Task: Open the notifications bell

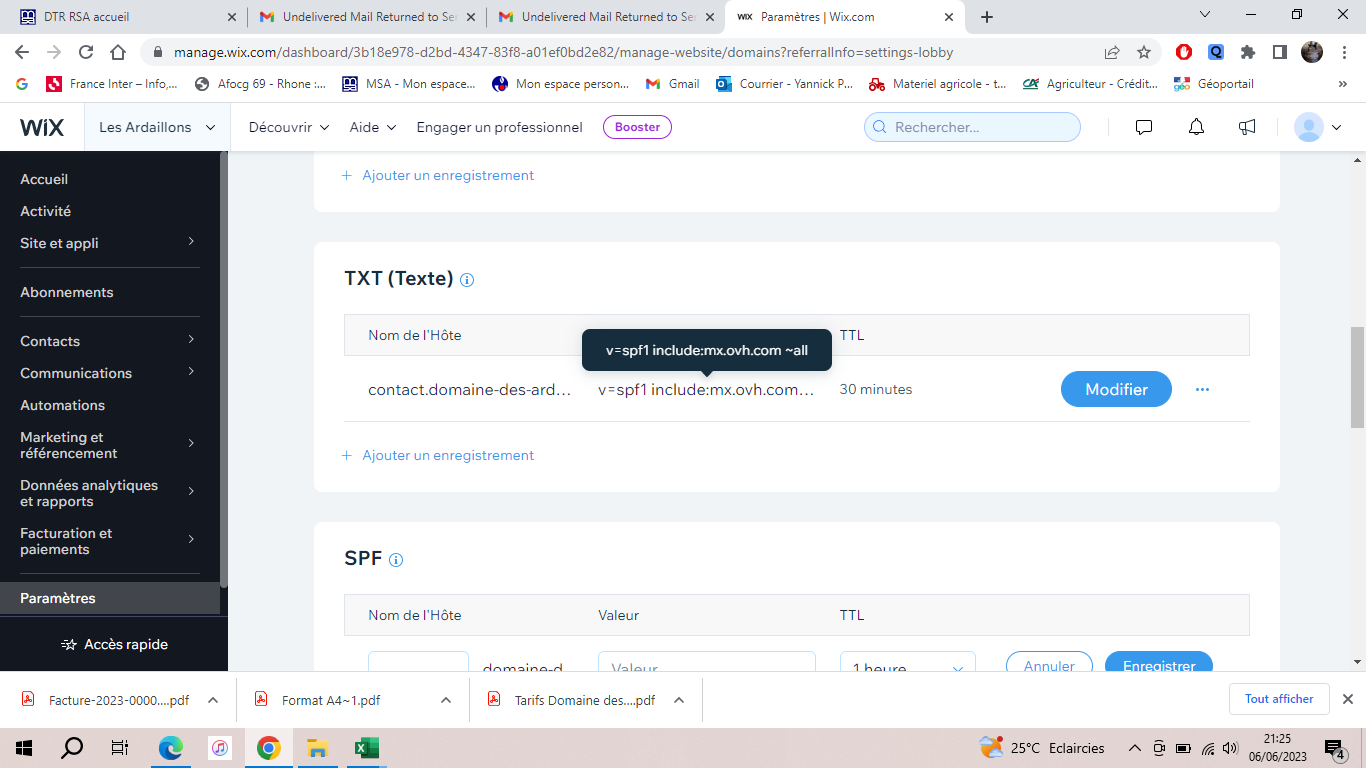Action: pyautogui.click(x=1196, y=127)
